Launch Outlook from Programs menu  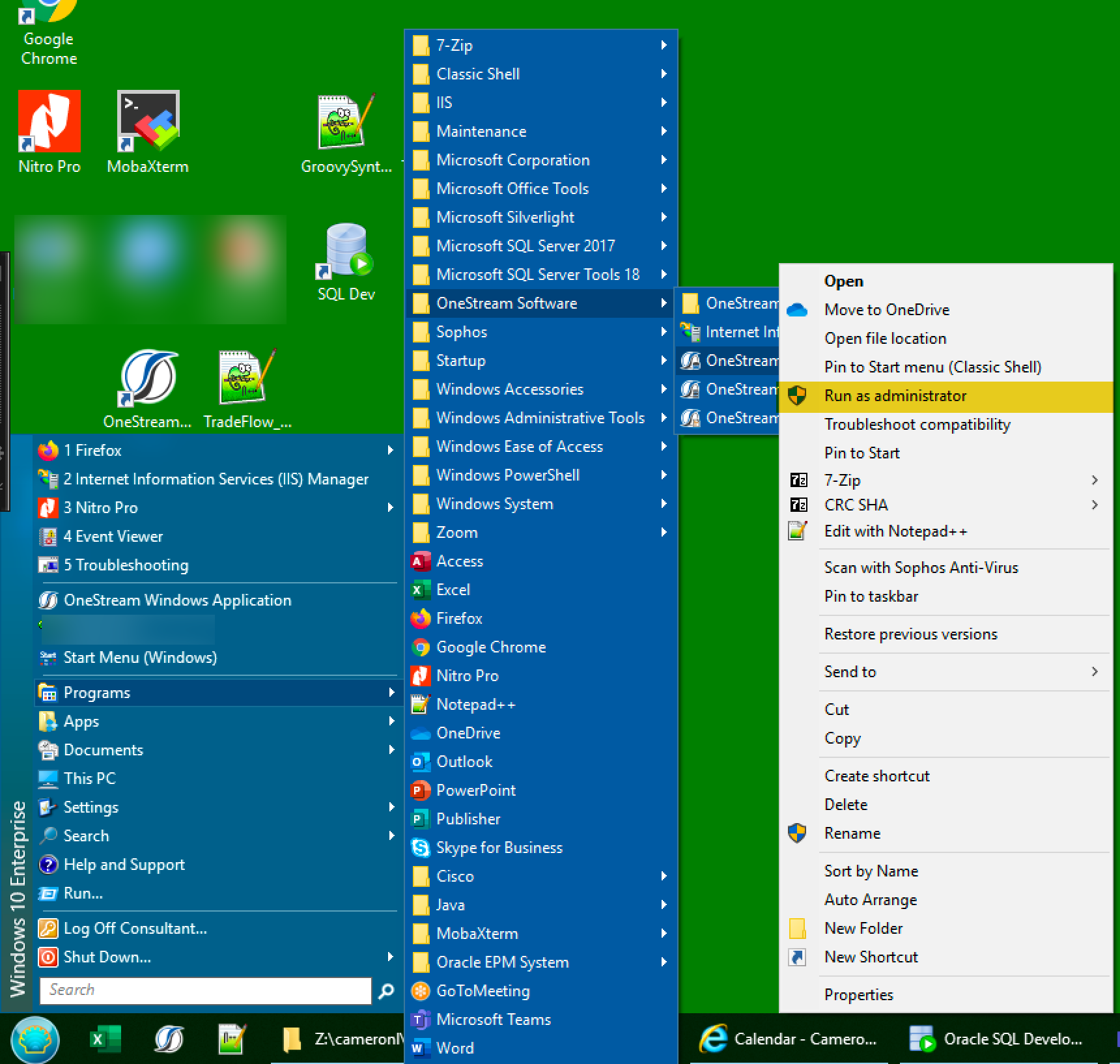[541, 762]
